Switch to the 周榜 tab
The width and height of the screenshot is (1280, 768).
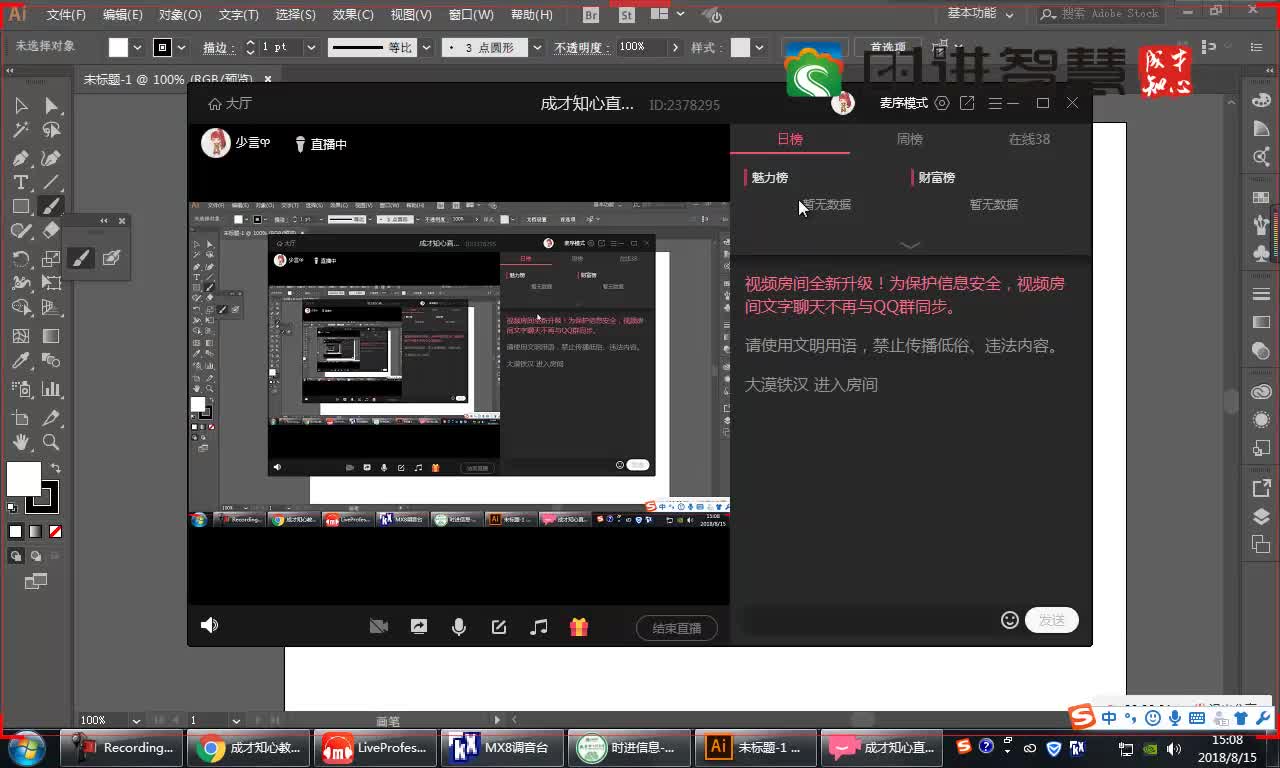click(909, 140)
